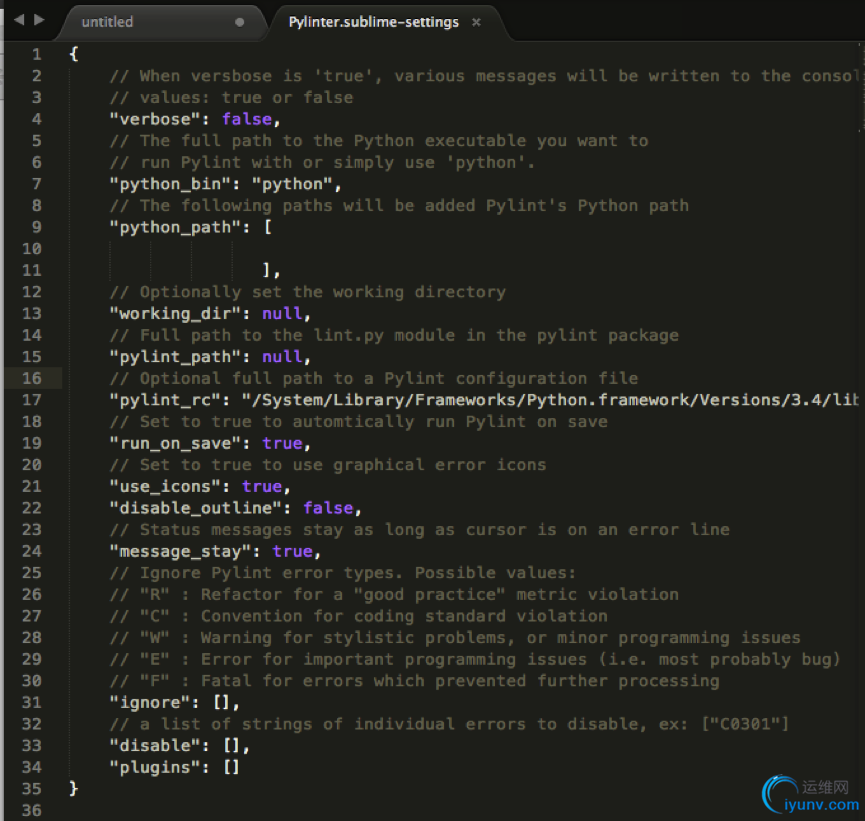The height and width of the screenshot is (821, 865).
Task: Click the comment starting "// When versbose is"
Action: 484,76
